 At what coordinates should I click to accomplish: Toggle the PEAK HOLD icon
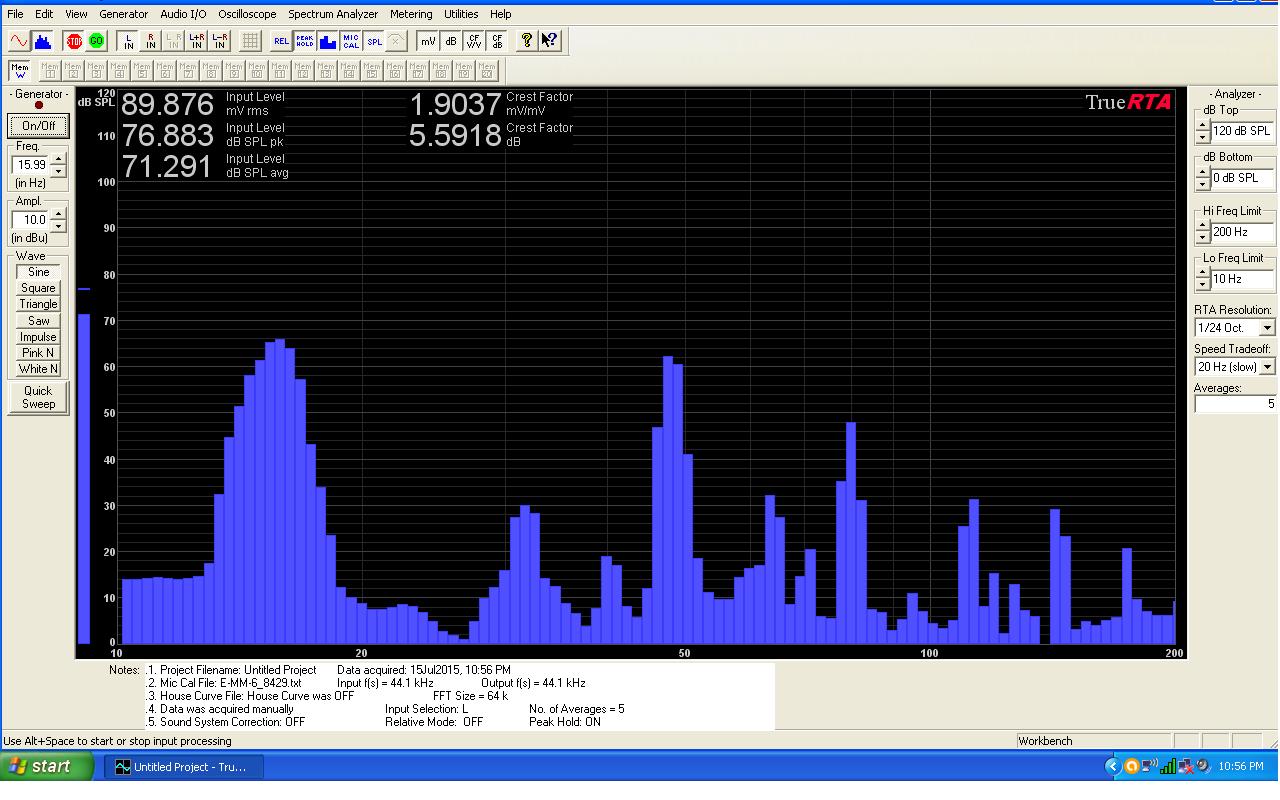point(304,41)
